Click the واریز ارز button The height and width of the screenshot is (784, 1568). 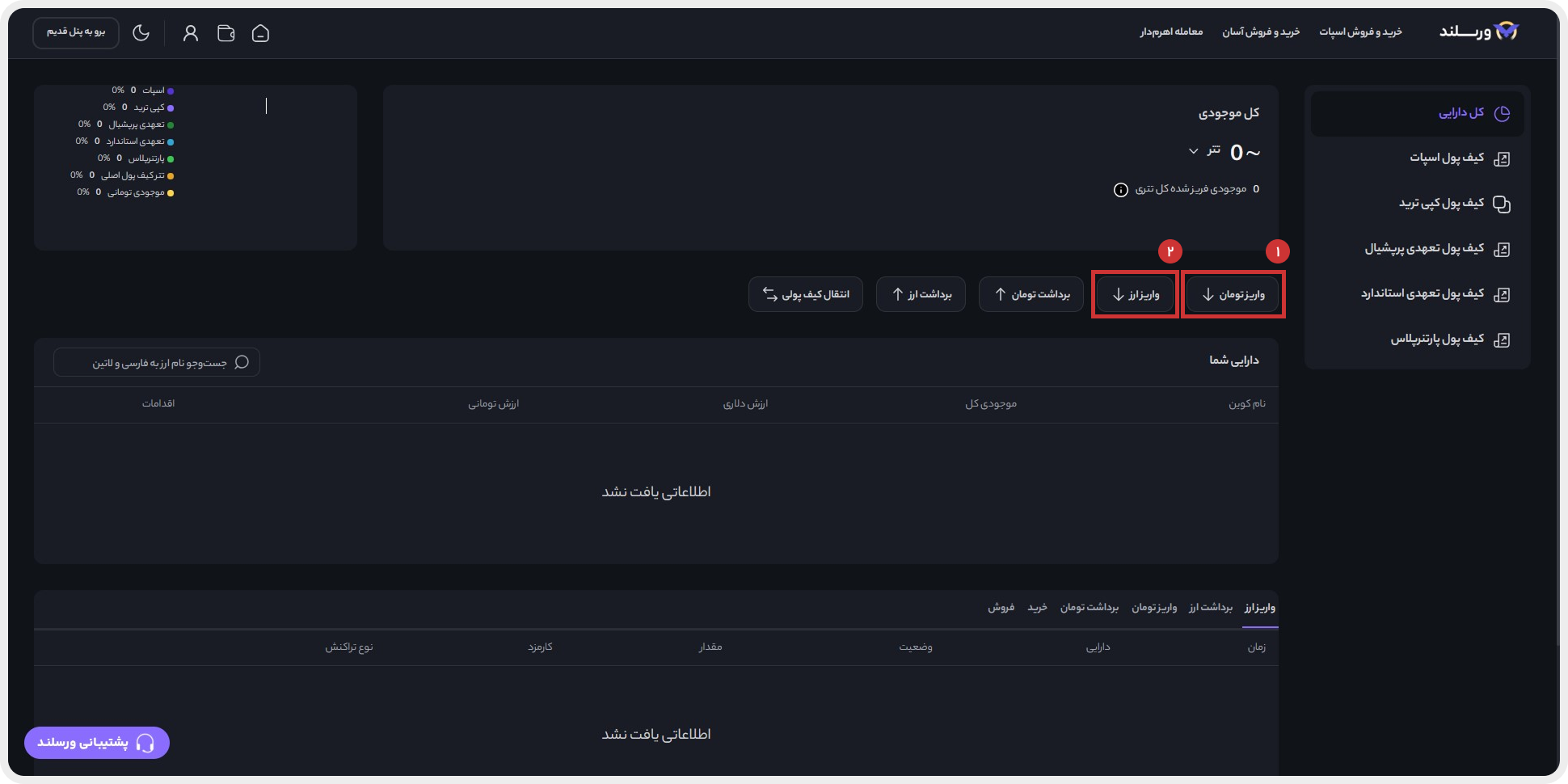[x=1135, y=294]
